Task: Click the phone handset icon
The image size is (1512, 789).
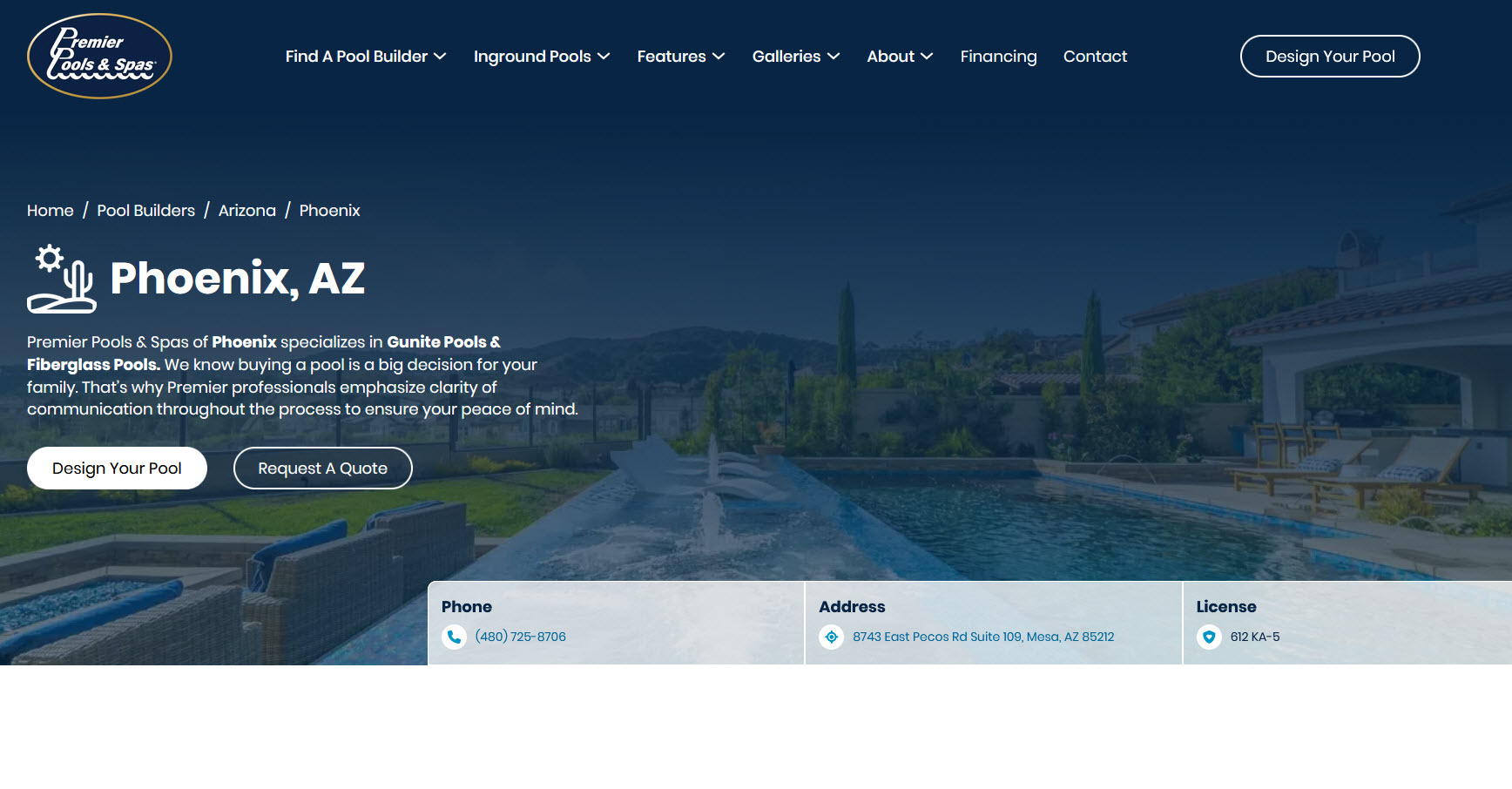Action: click(454, 637)
